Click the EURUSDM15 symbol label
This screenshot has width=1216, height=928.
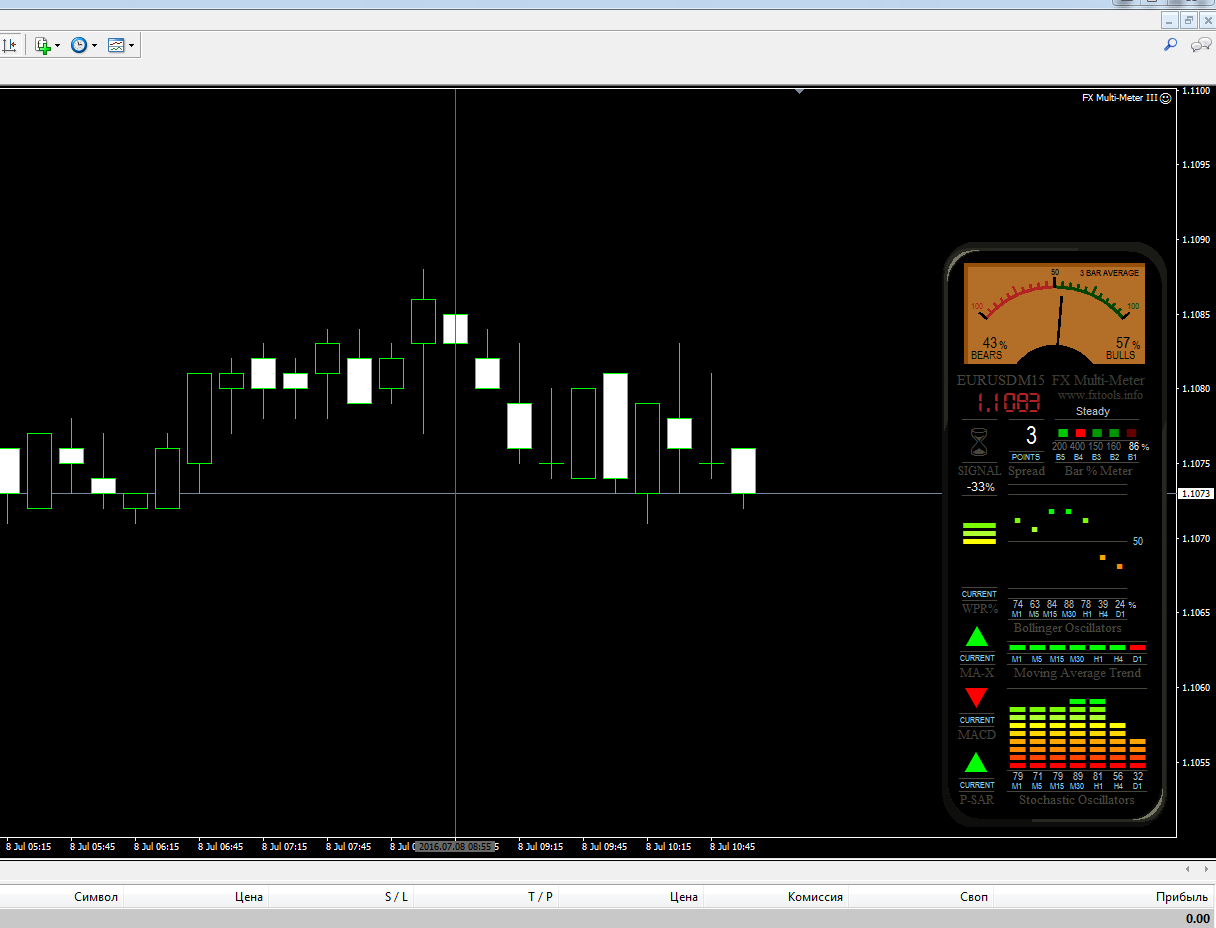pyautogui.click(x=1000, y=380)
